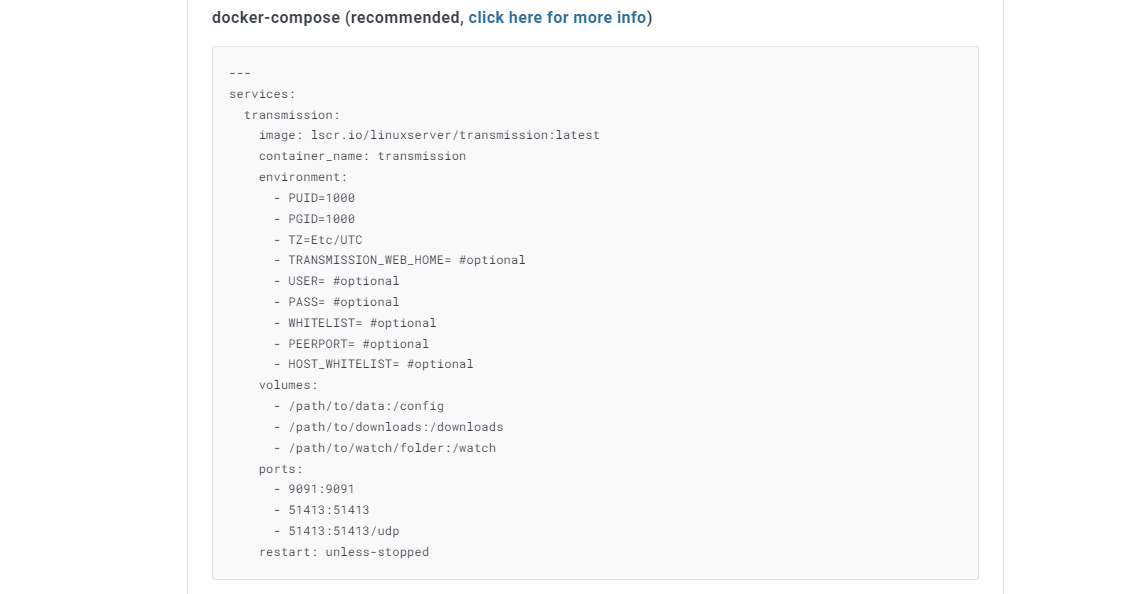Click the WHITELIST= #optional line

(362, 323)
